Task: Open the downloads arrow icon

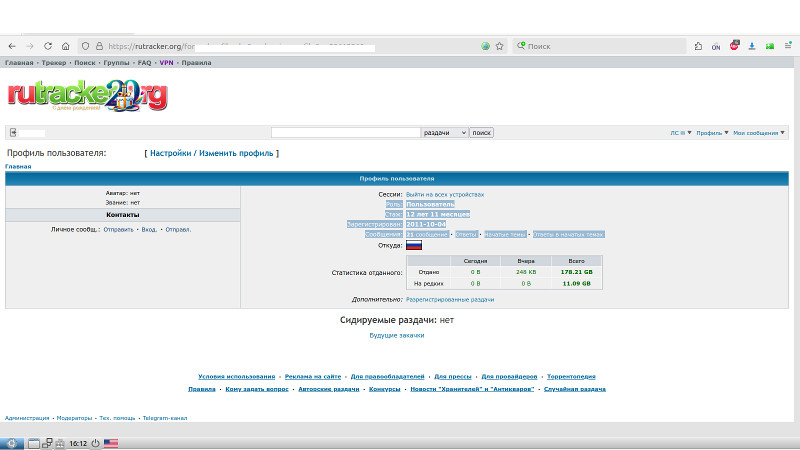Action: coord(752,46)
